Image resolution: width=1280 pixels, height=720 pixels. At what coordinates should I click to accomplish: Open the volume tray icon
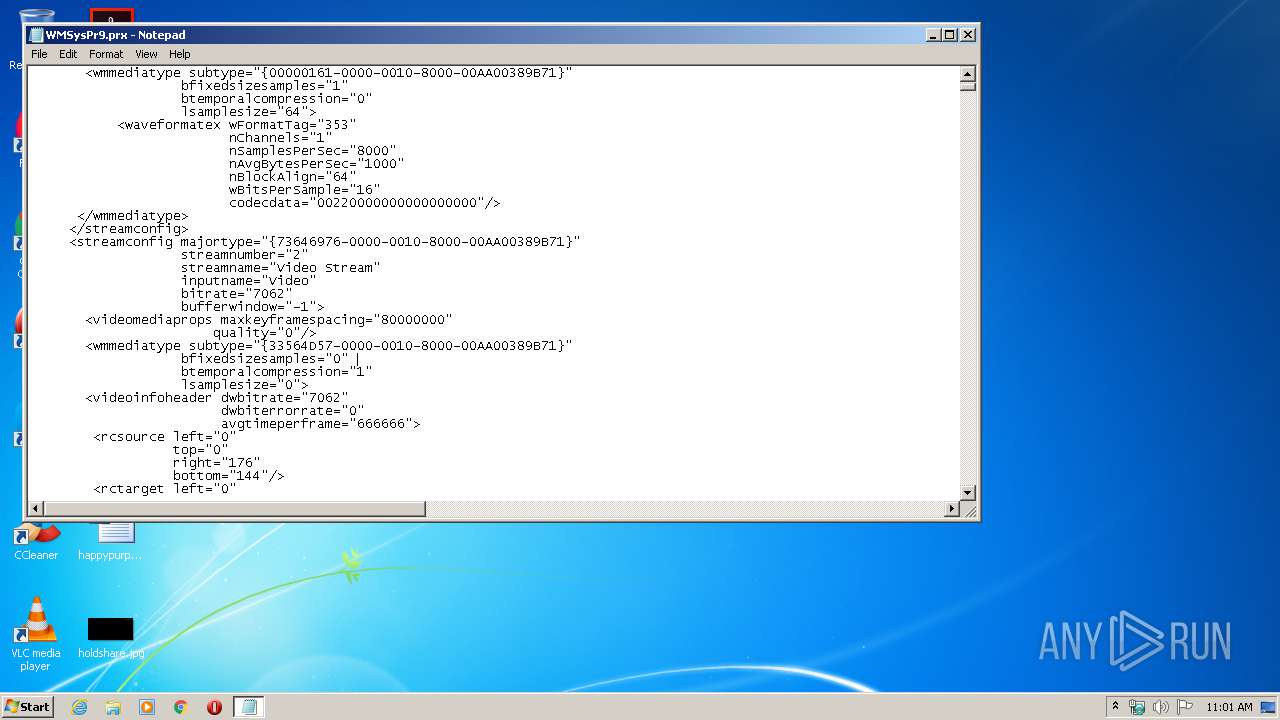click(x=1161, y=707)
